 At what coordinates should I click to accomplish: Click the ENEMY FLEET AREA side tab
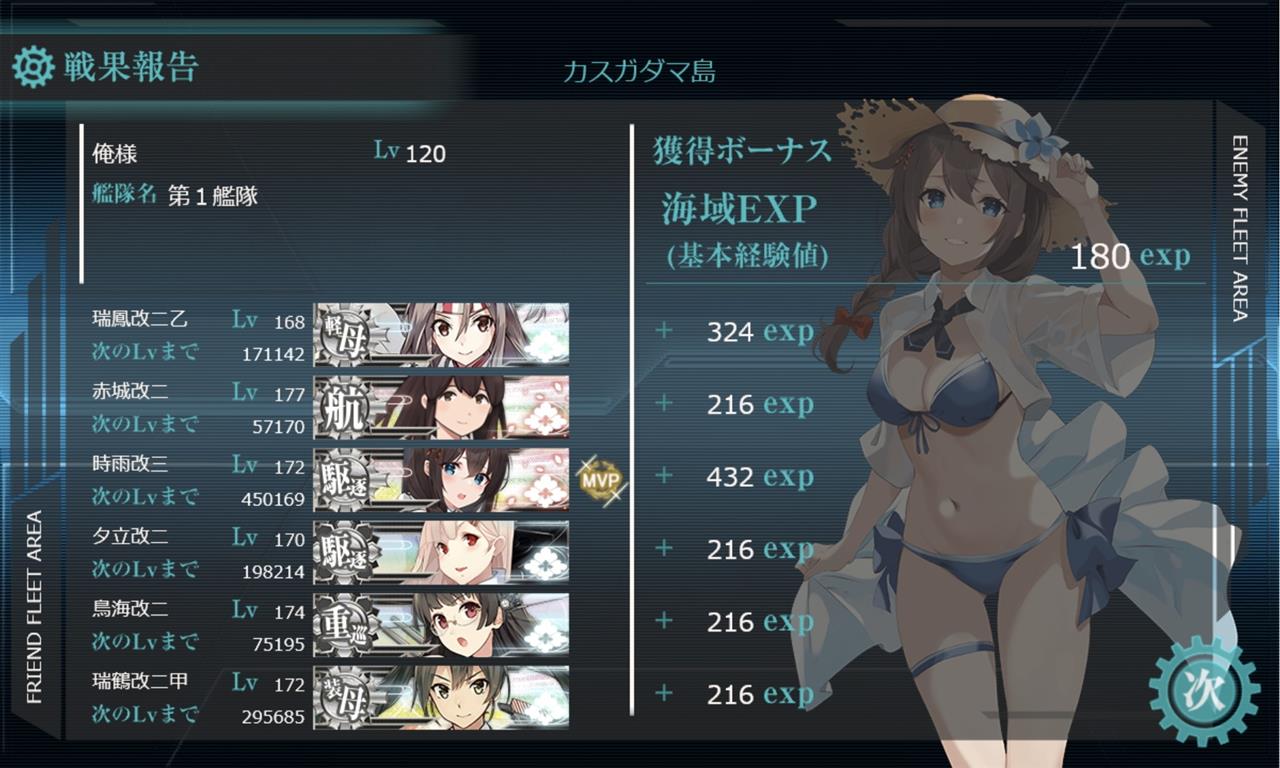tap(1240, 228)
